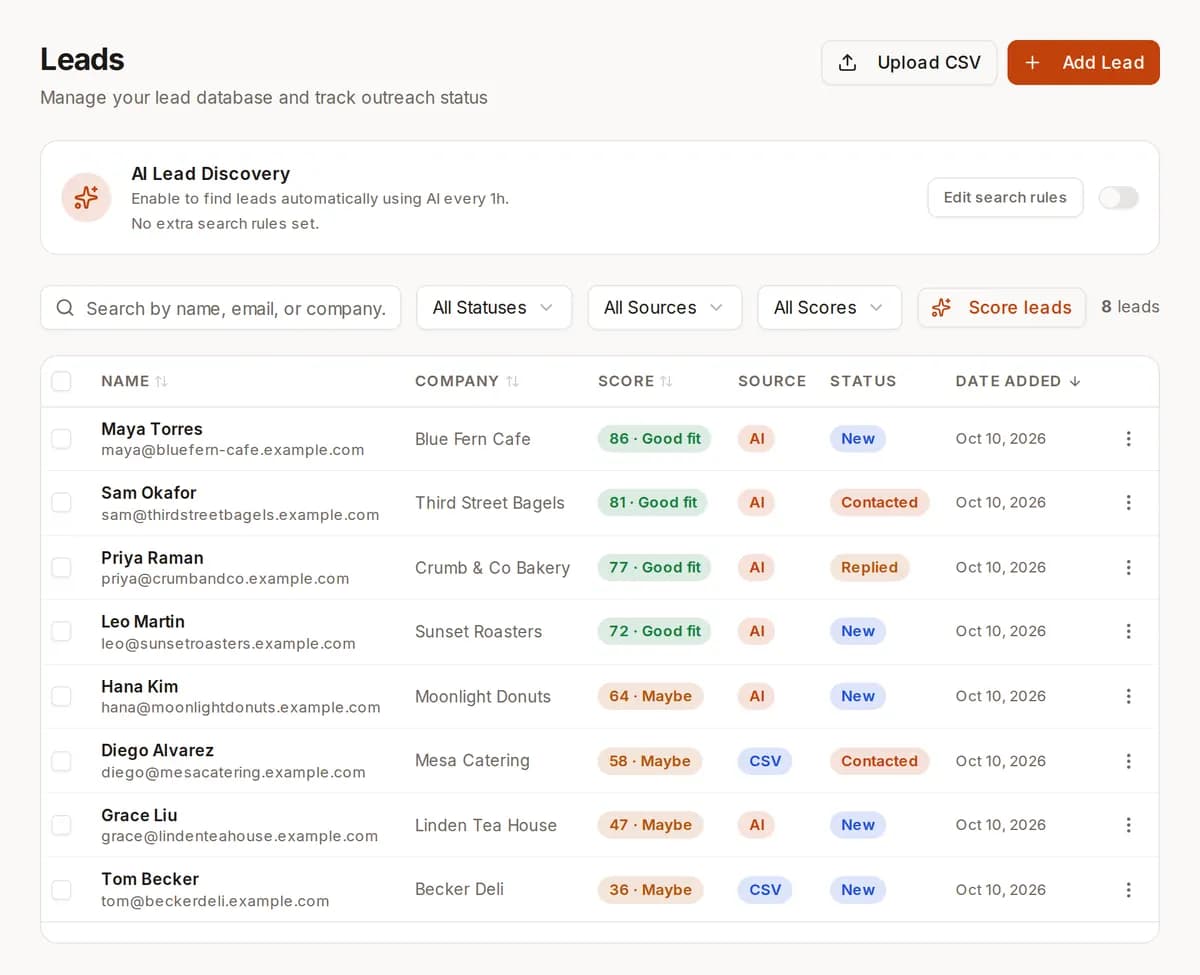The height and width of the screenshot is (975, 1200).
Task: Click the Source column header
Action: click(772, 381)
